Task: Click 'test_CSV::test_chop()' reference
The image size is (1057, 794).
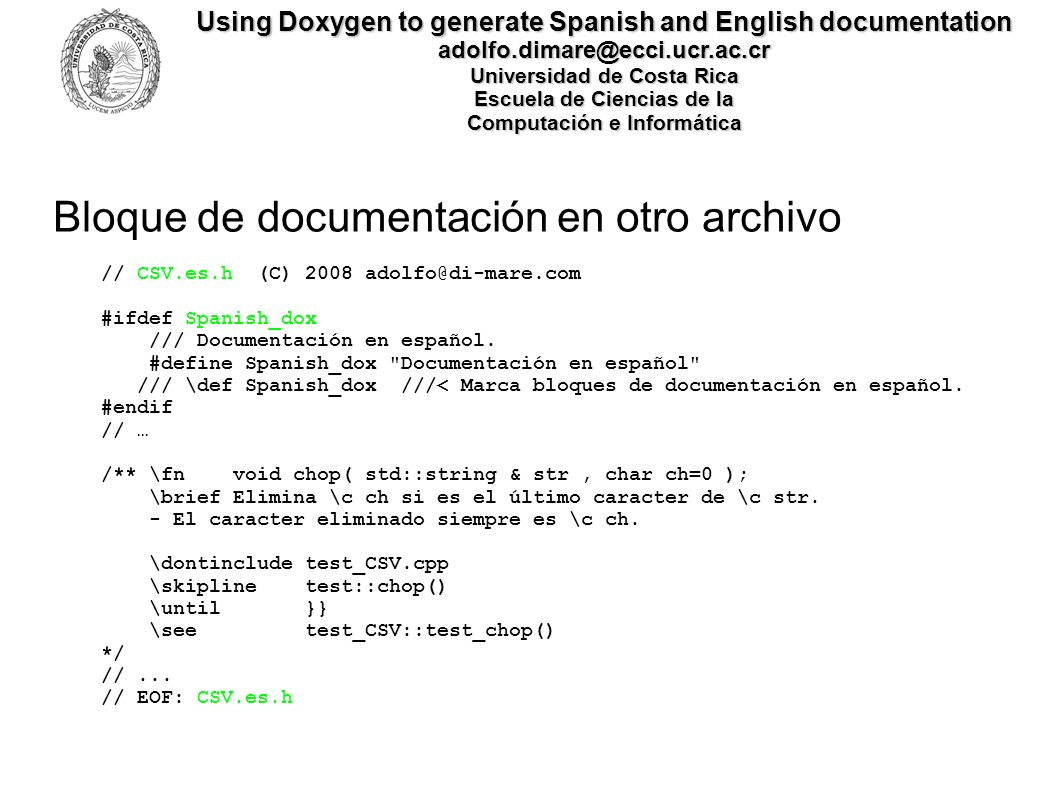Action: (429, 631)
